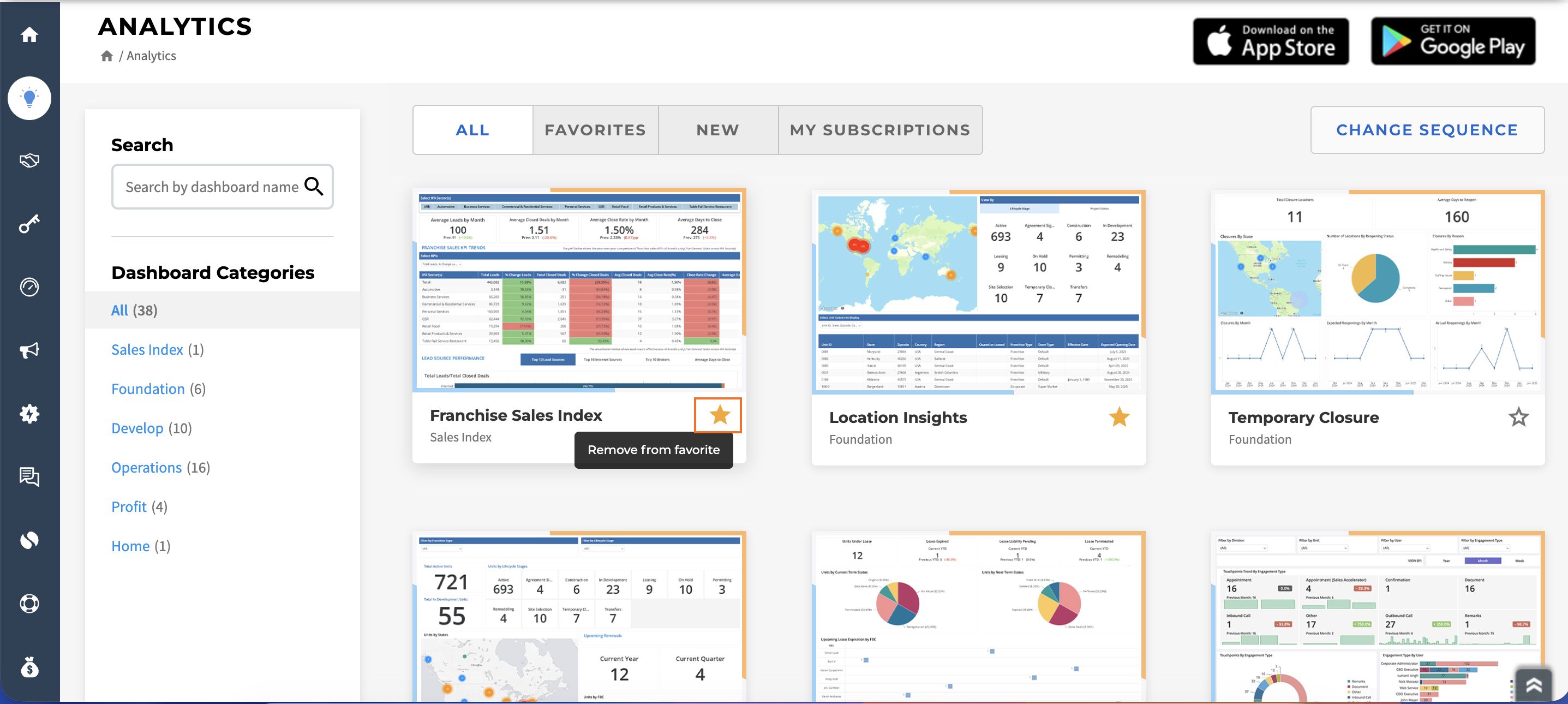
Task: Open the money bag sidebar icon
Action: click(29, 667)
